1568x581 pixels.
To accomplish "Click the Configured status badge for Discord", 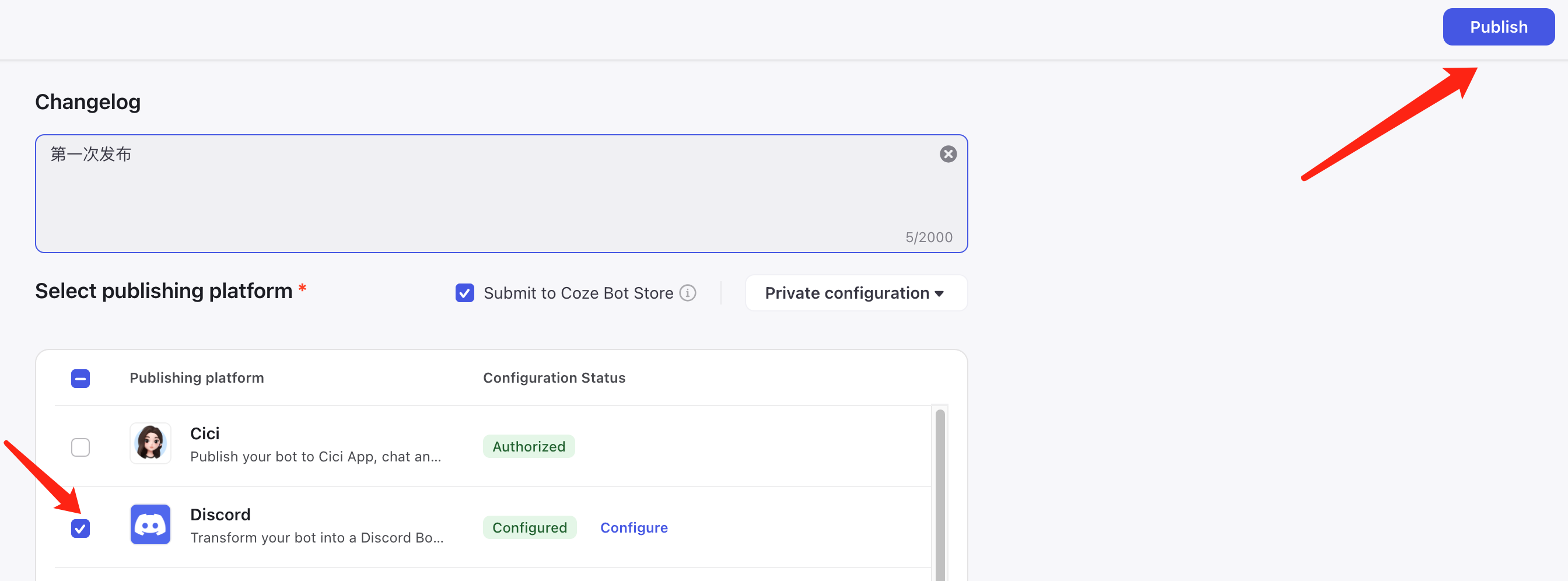I will click(529, 527).
